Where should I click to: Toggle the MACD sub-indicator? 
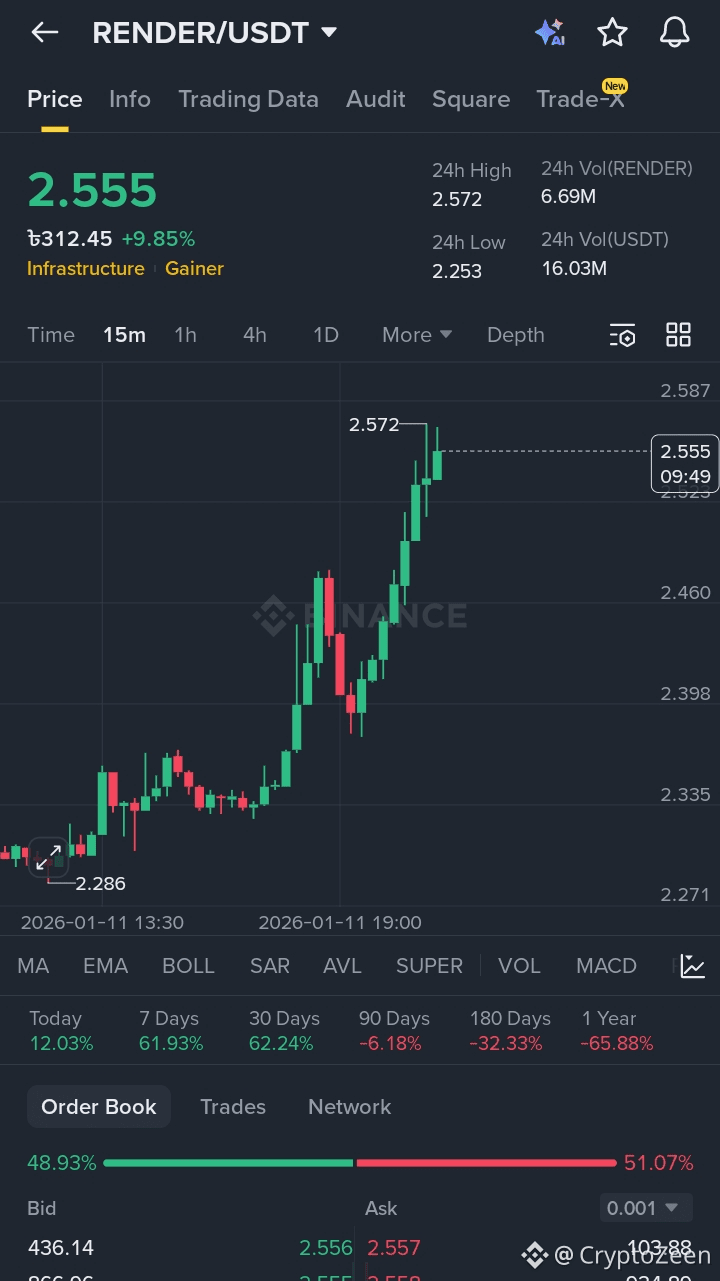point(606,966)
